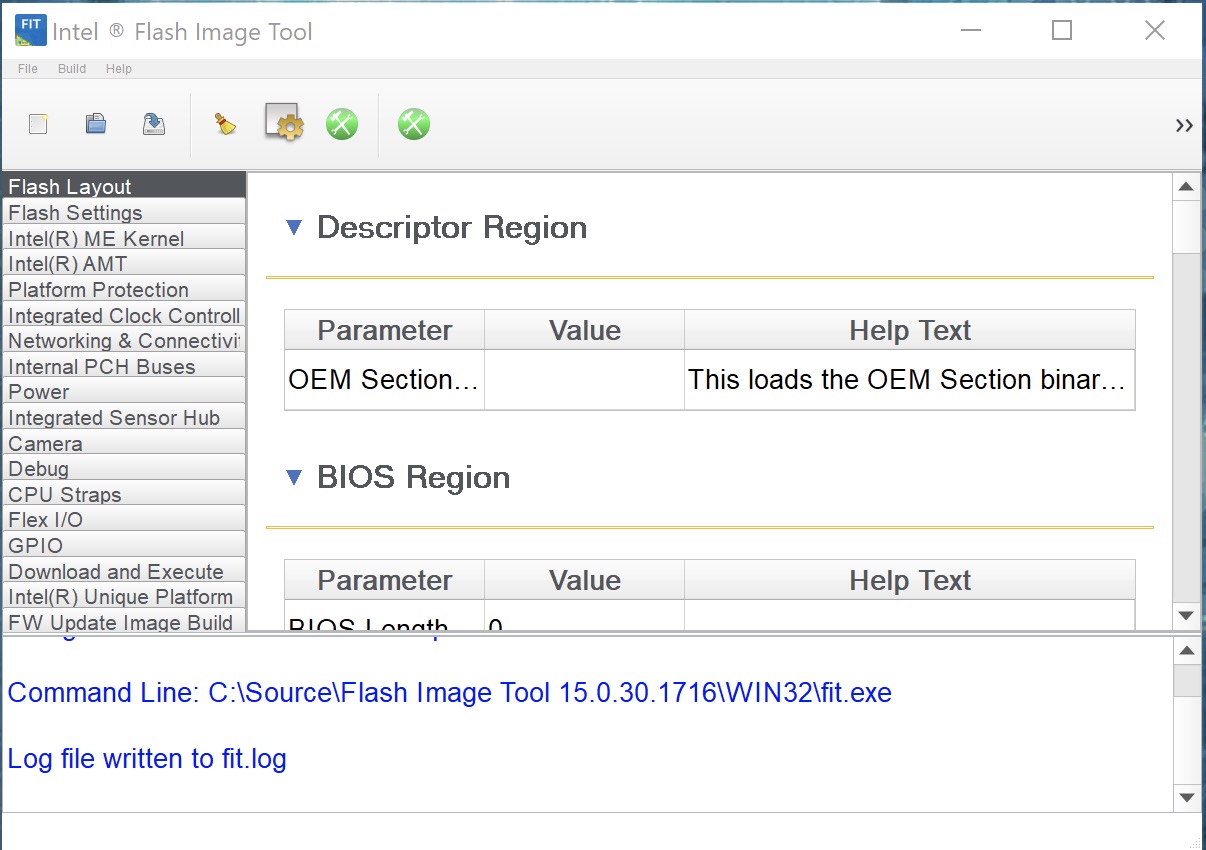Go to the Platform Protection tab

[98, 290]
